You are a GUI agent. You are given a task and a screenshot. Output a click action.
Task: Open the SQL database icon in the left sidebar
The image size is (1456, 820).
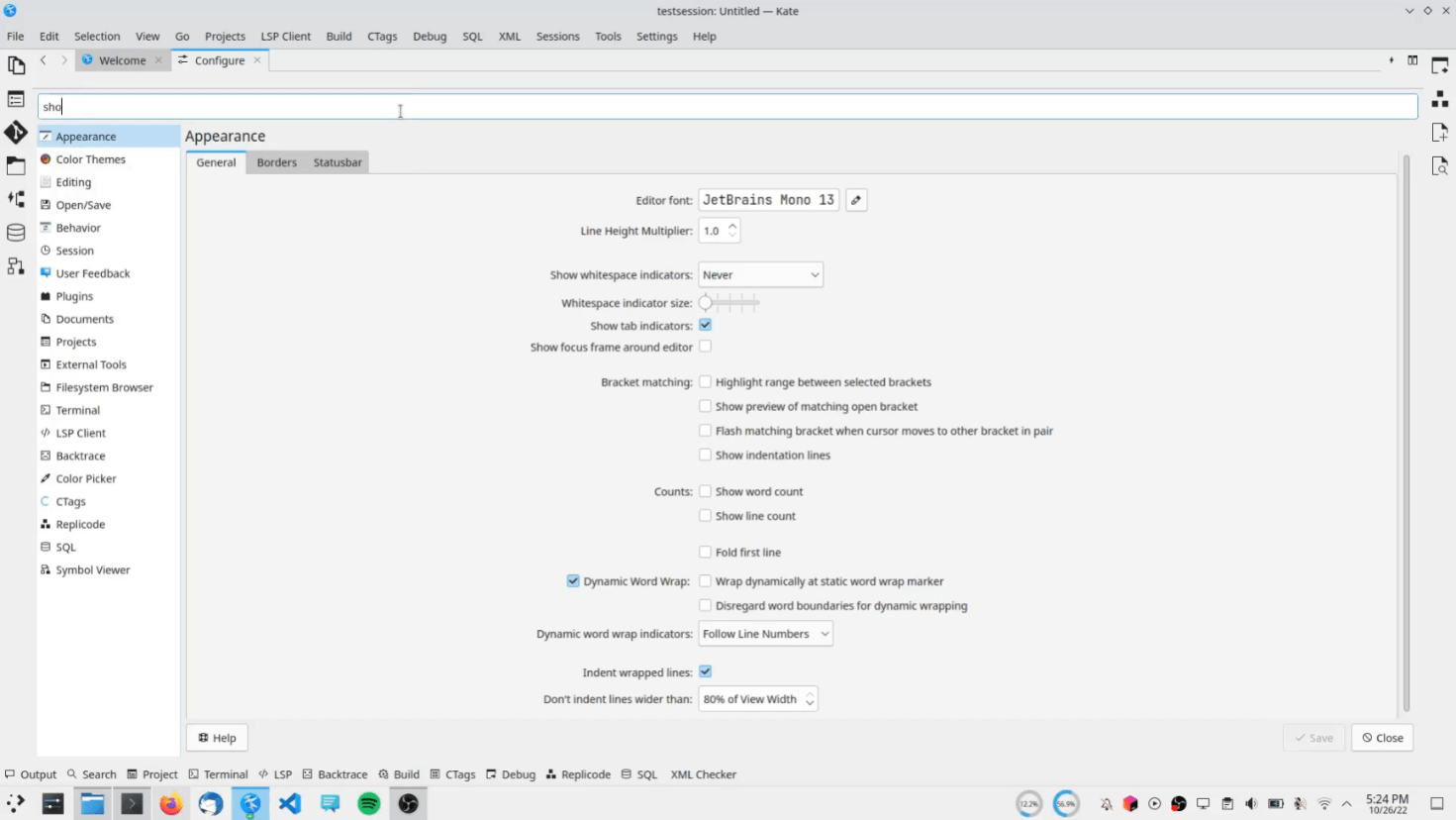[16, 232]
